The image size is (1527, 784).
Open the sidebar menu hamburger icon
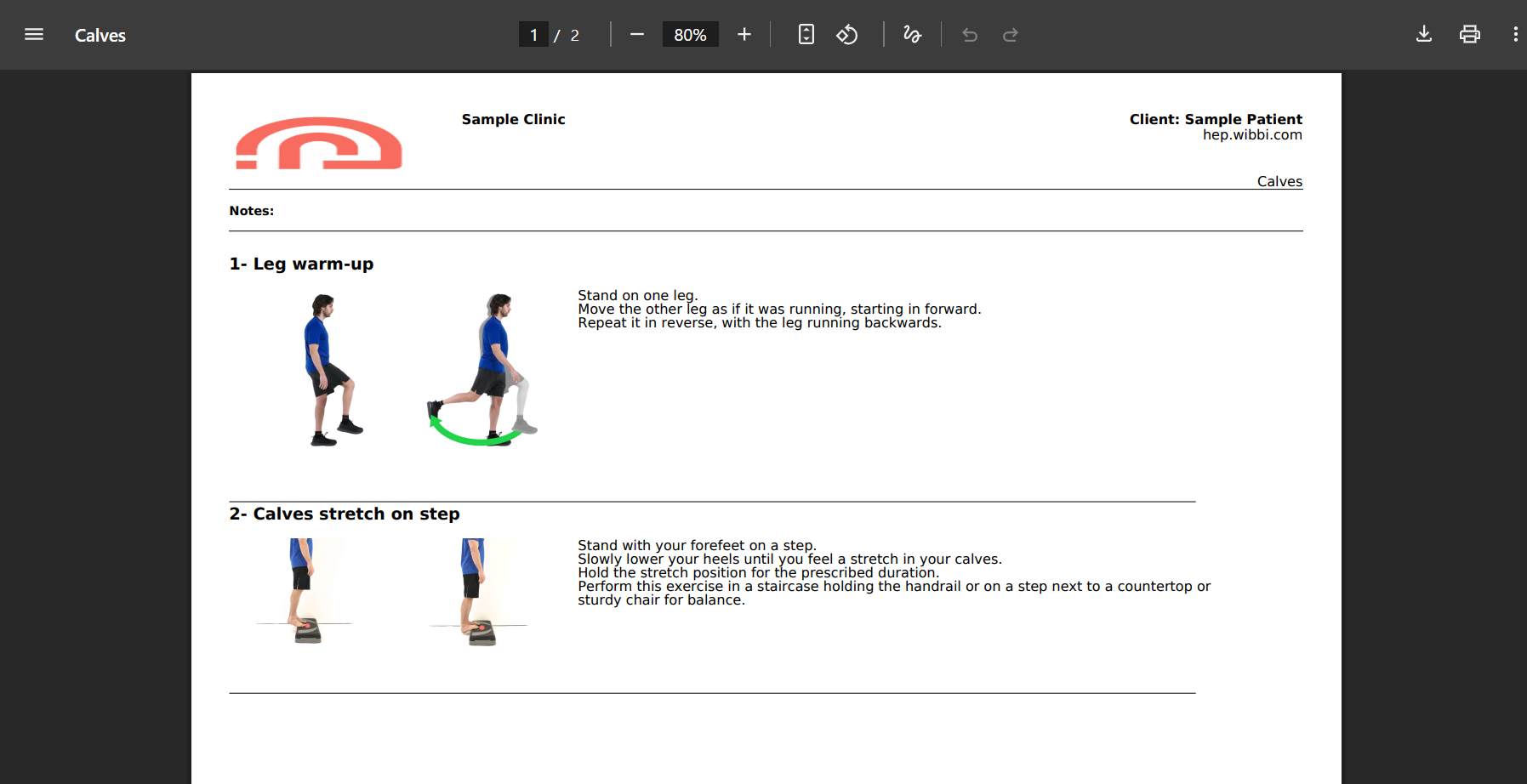coord(34,35)
